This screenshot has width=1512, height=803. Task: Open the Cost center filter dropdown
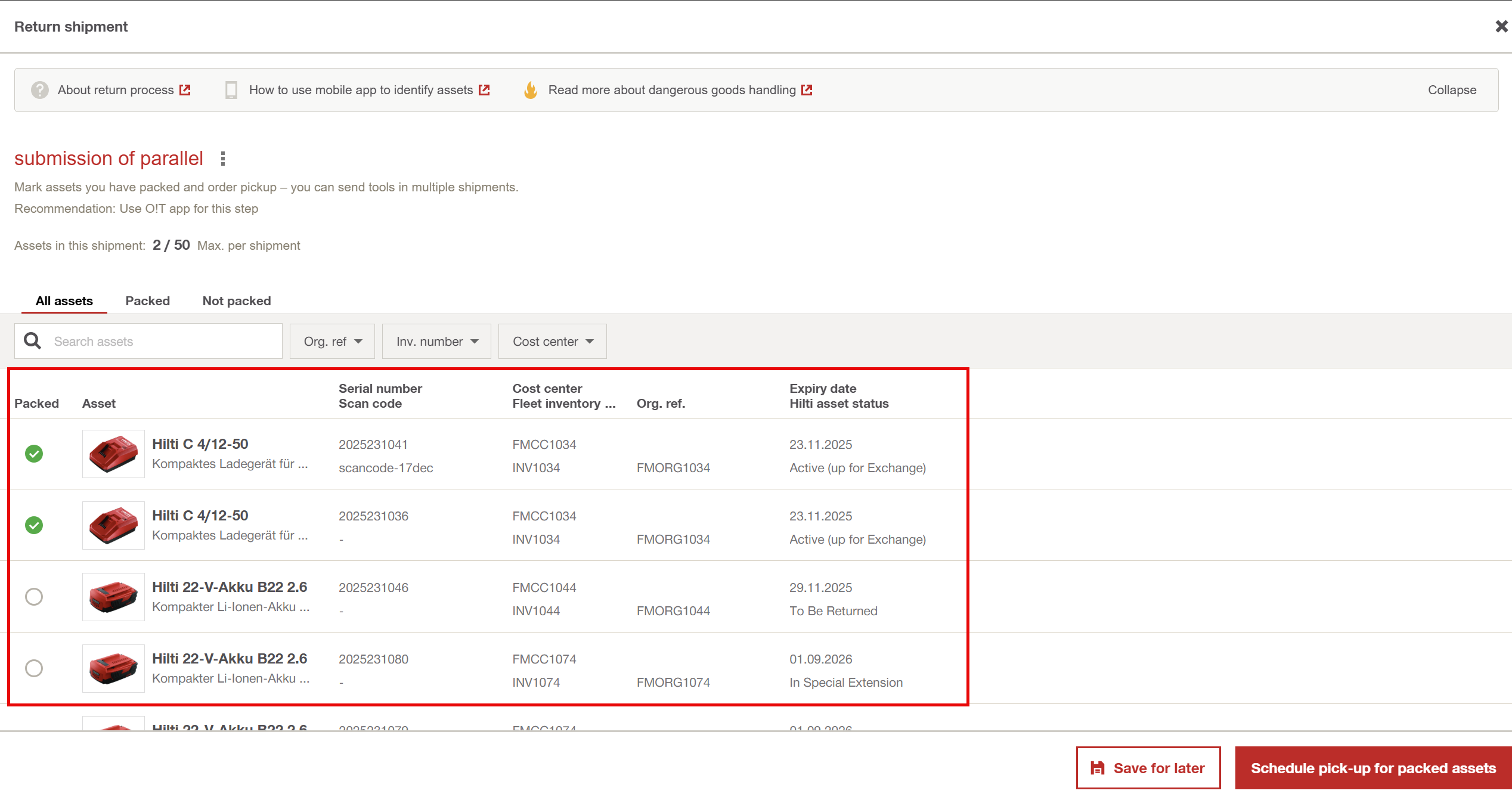coord(552,342)
